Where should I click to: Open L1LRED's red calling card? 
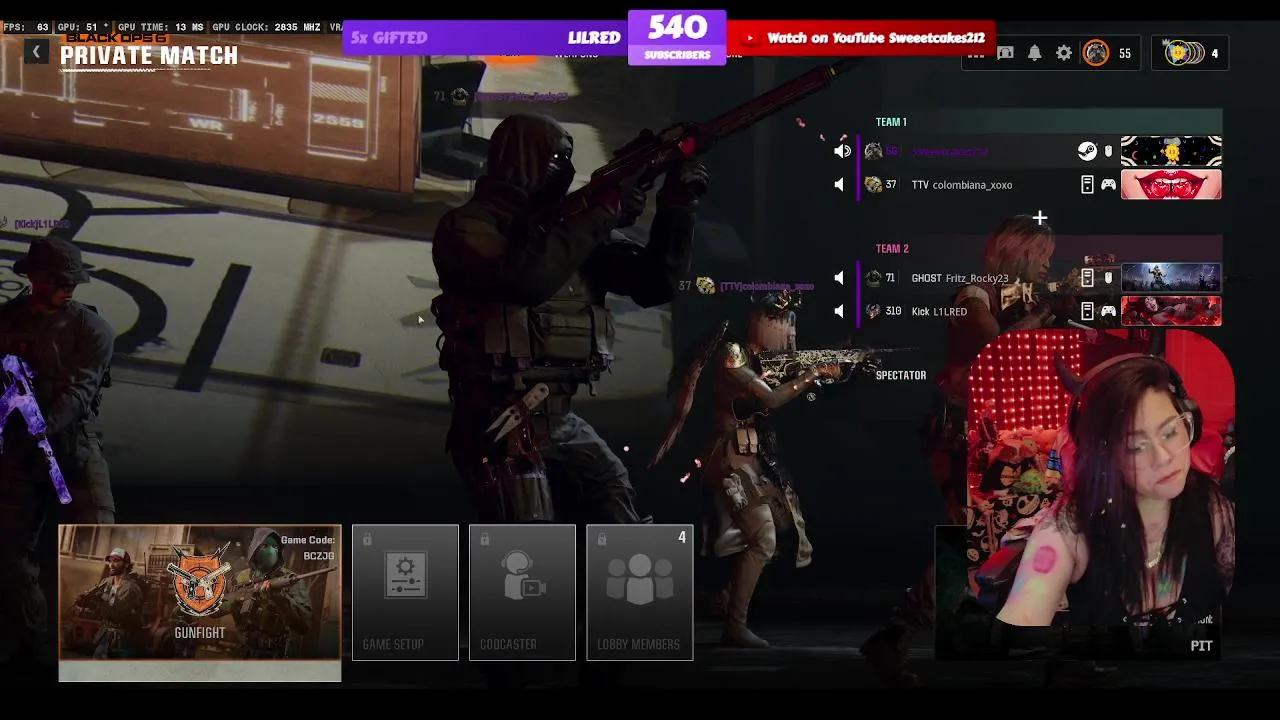pos(1171,311)
